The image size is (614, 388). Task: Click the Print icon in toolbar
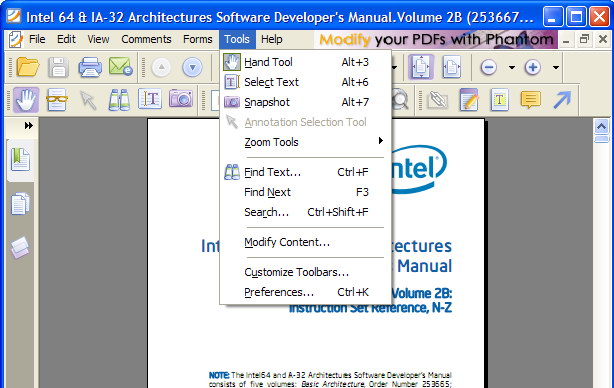point(90,67)
